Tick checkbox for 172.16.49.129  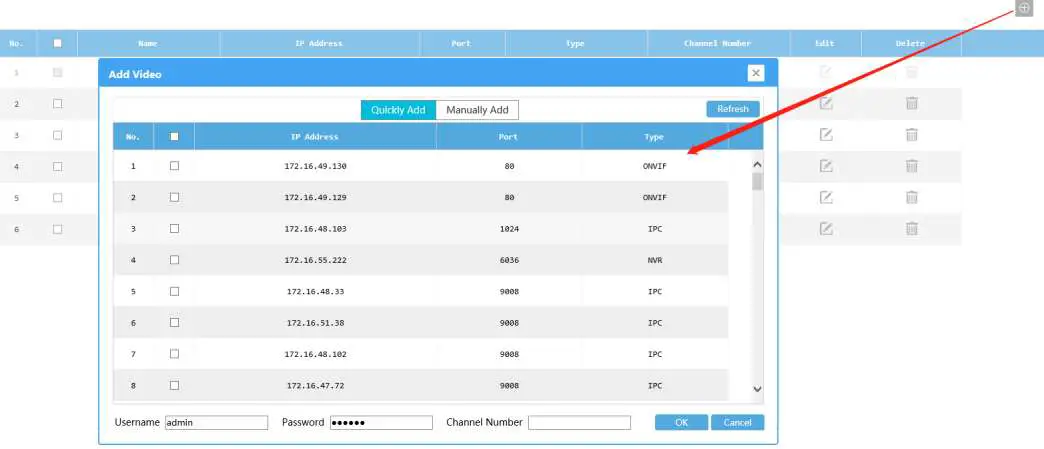click(174, 197)
